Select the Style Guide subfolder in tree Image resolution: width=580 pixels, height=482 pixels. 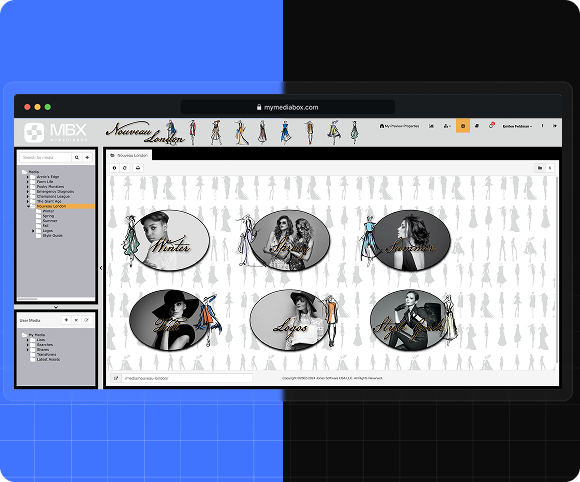[53, 235]
